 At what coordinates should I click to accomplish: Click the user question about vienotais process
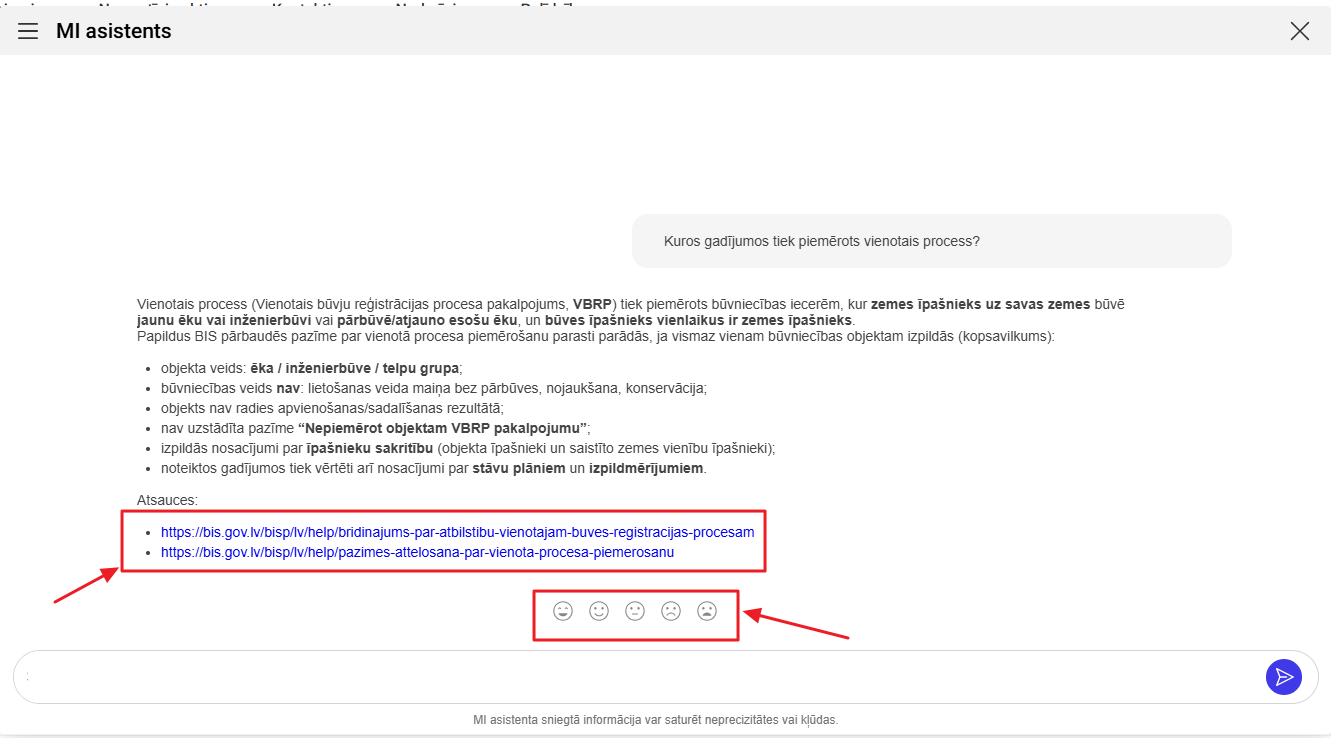pos(821,241)
